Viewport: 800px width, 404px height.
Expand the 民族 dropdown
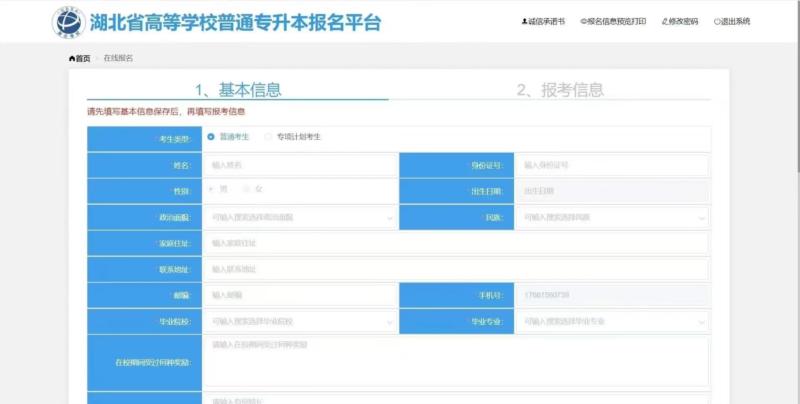pos(612,217)
